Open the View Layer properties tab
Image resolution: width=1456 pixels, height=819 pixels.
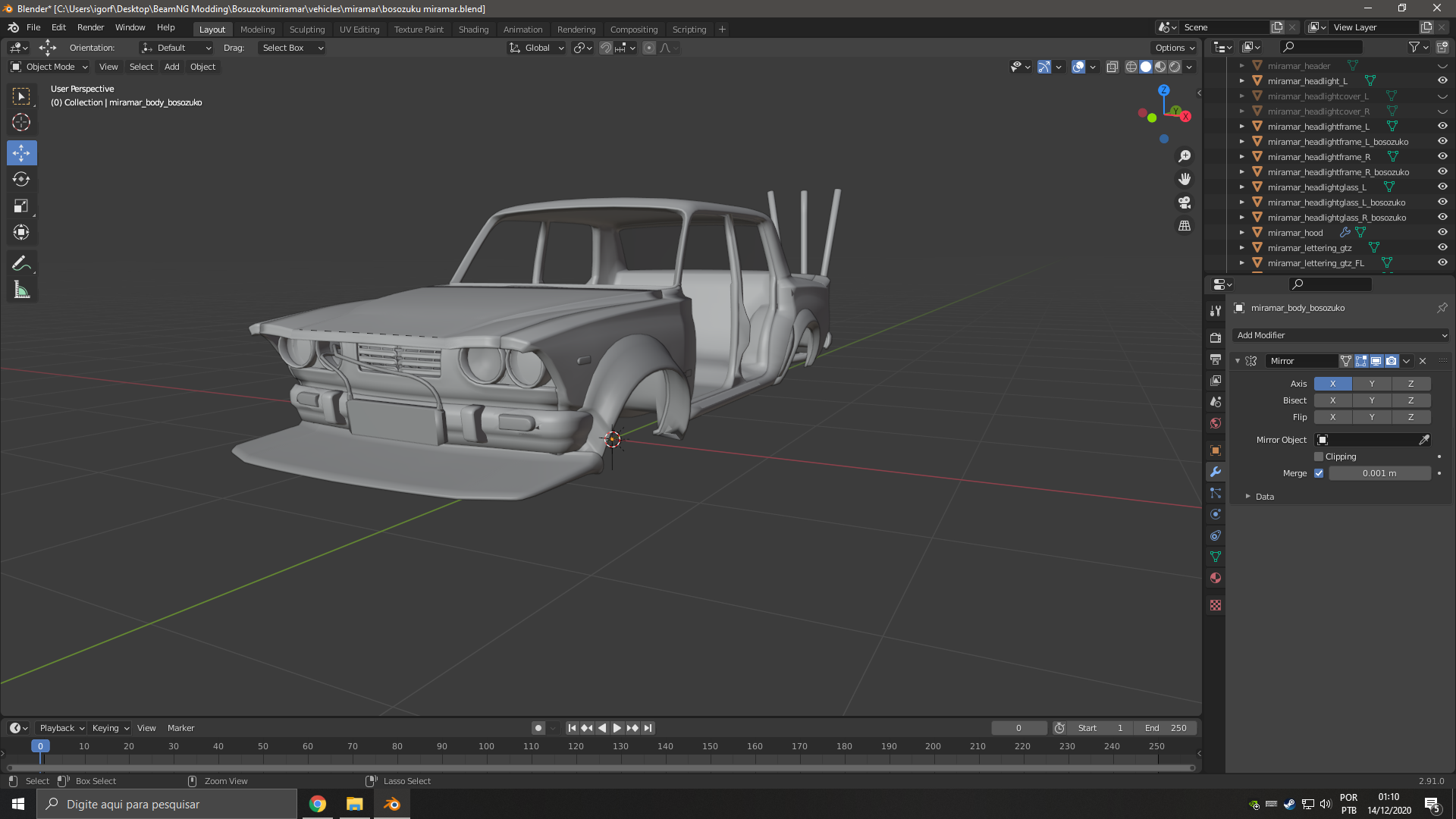coord(1216,380)
